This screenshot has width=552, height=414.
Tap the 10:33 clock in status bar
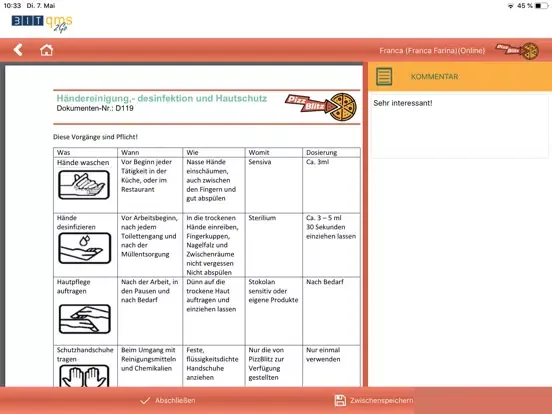point(12,6)
